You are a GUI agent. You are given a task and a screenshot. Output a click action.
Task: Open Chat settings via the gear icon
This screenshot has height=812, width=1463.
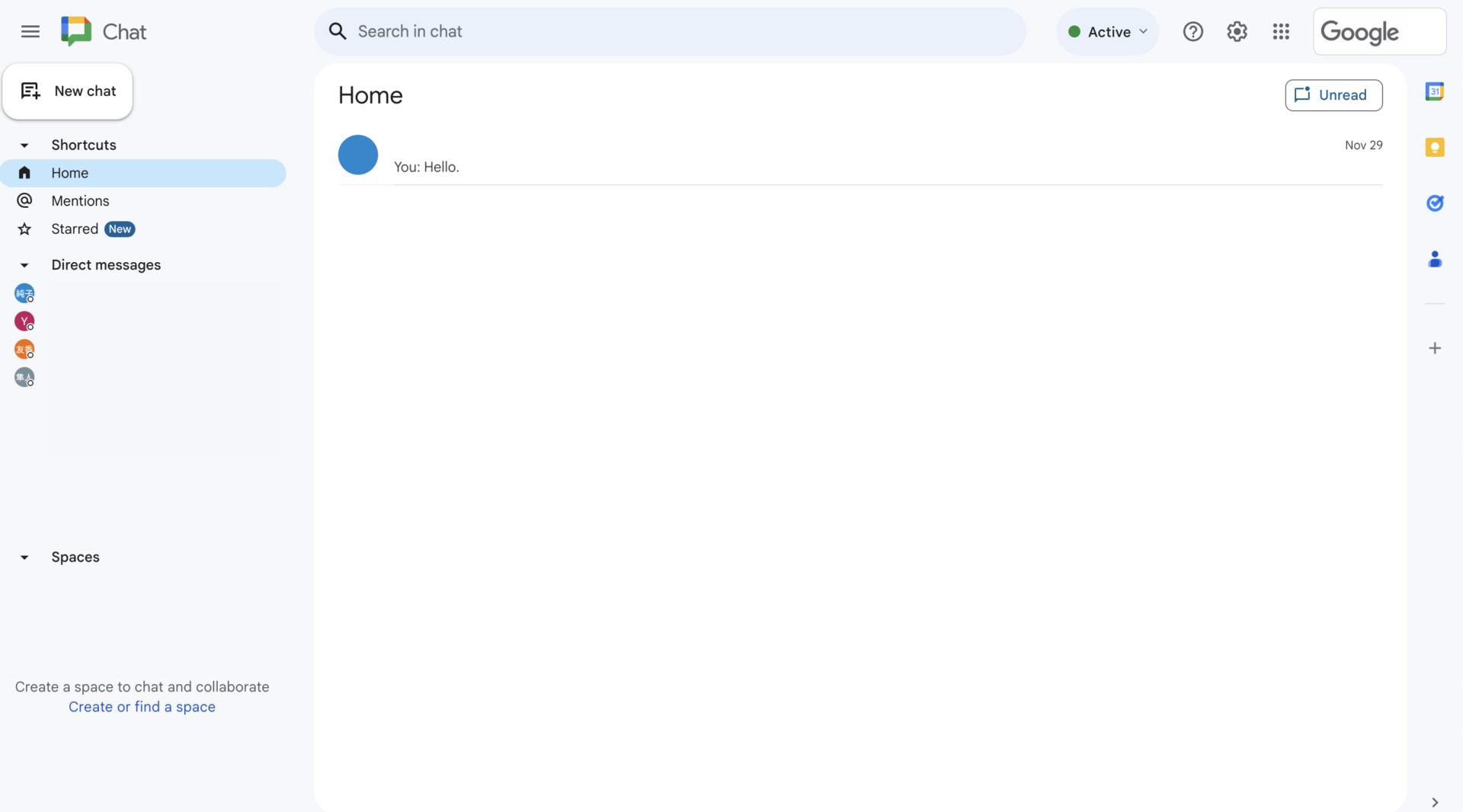[x=1237, y=31]
